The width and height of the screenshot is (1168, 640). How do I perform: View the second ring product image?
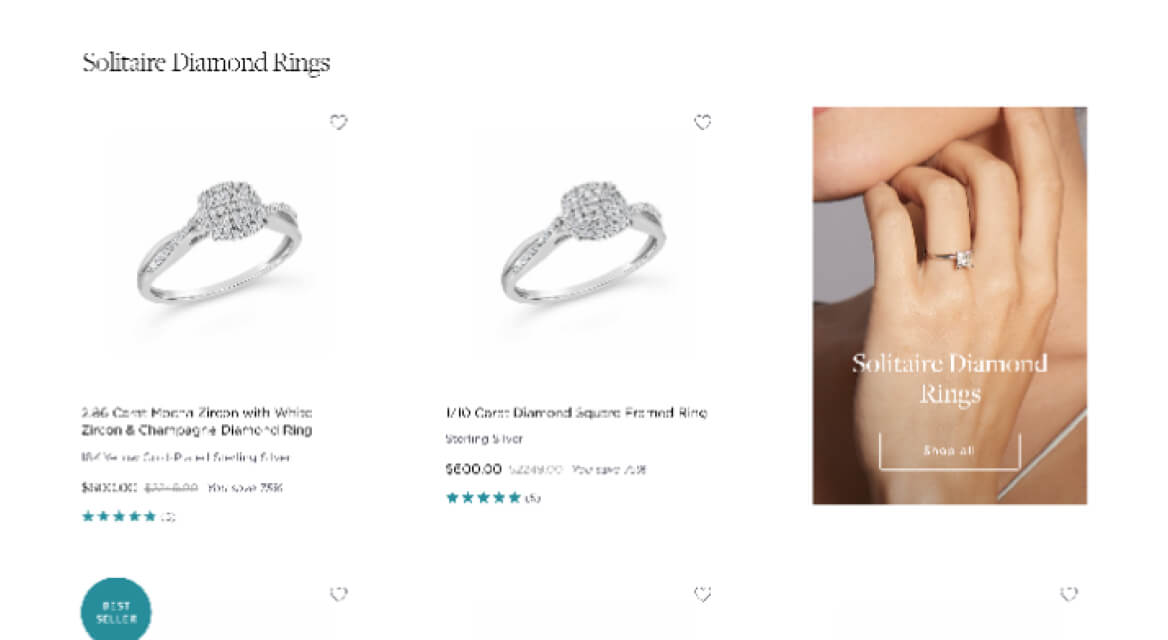click(585, 242)
